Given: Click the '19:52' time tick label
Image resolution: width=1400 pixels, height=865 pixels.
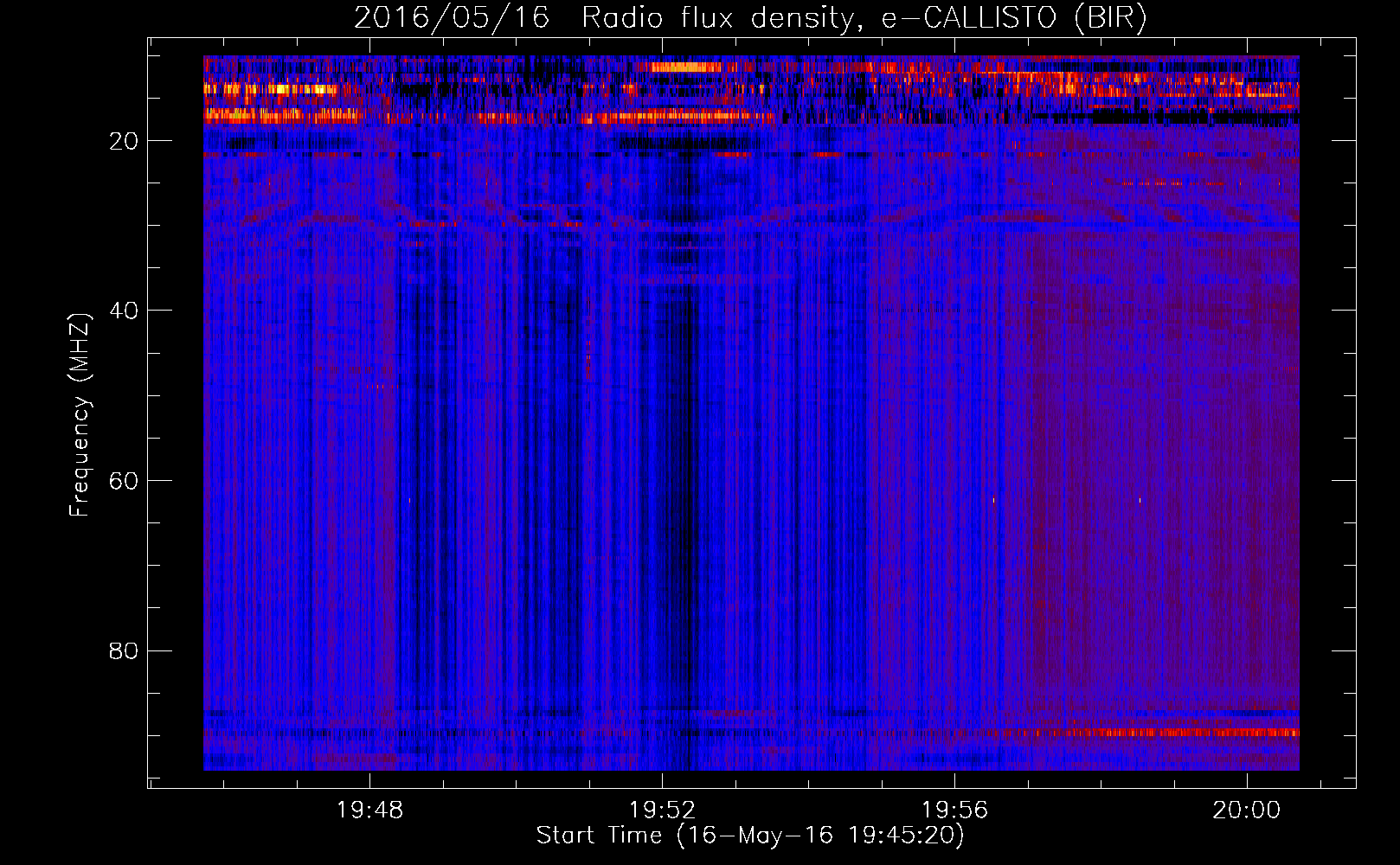Looking at the screenshot, I should (663, 811).
